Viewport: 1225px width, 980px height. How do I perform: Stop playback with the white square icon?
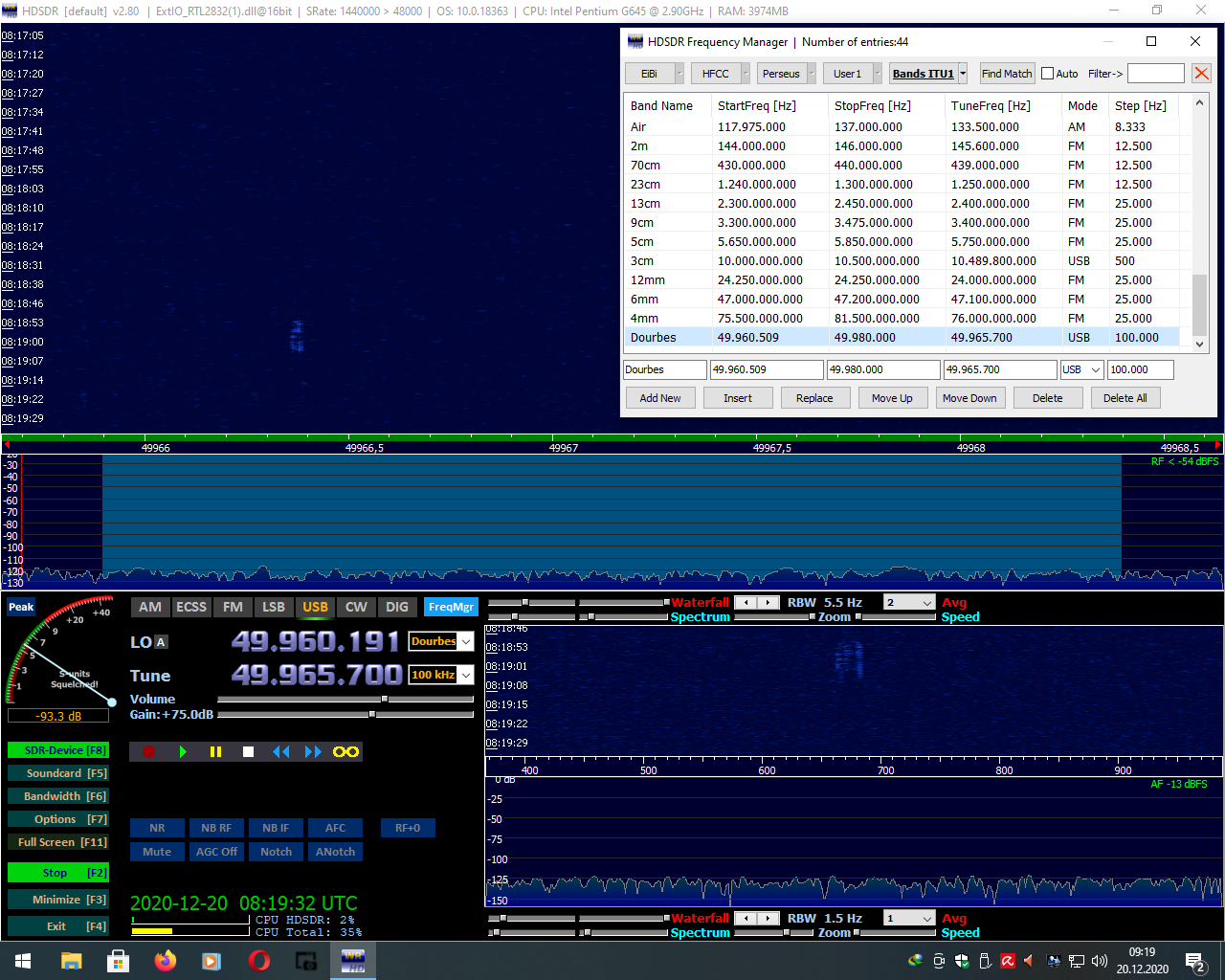pos(248,752)
